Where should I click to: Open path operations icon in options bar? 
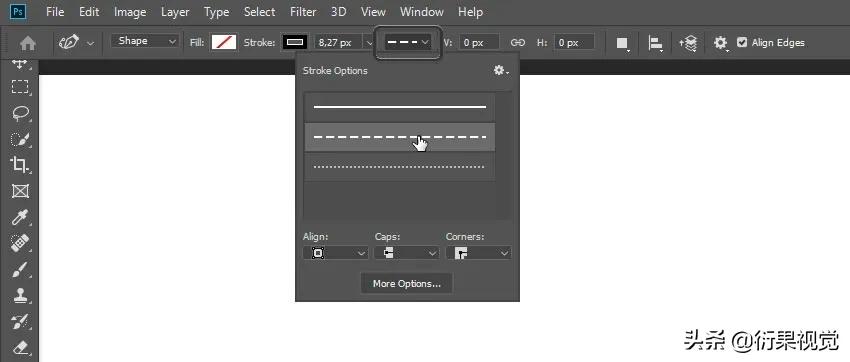pyautogui.click(x=623, y=43)
